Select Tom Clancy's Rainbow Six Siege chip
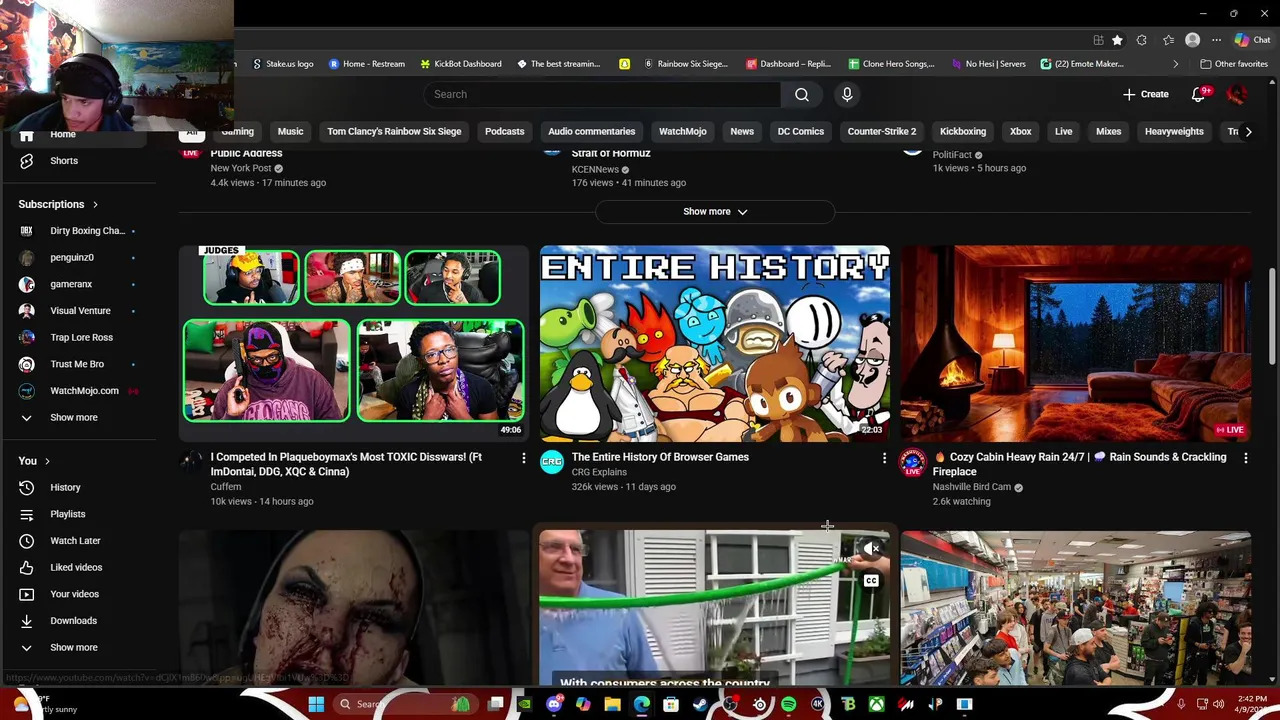 (x=394, y=131)
